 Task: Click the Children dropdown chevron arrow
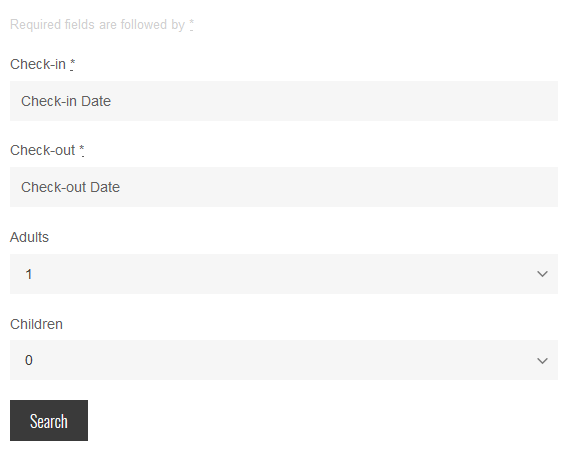pos(542,360)
